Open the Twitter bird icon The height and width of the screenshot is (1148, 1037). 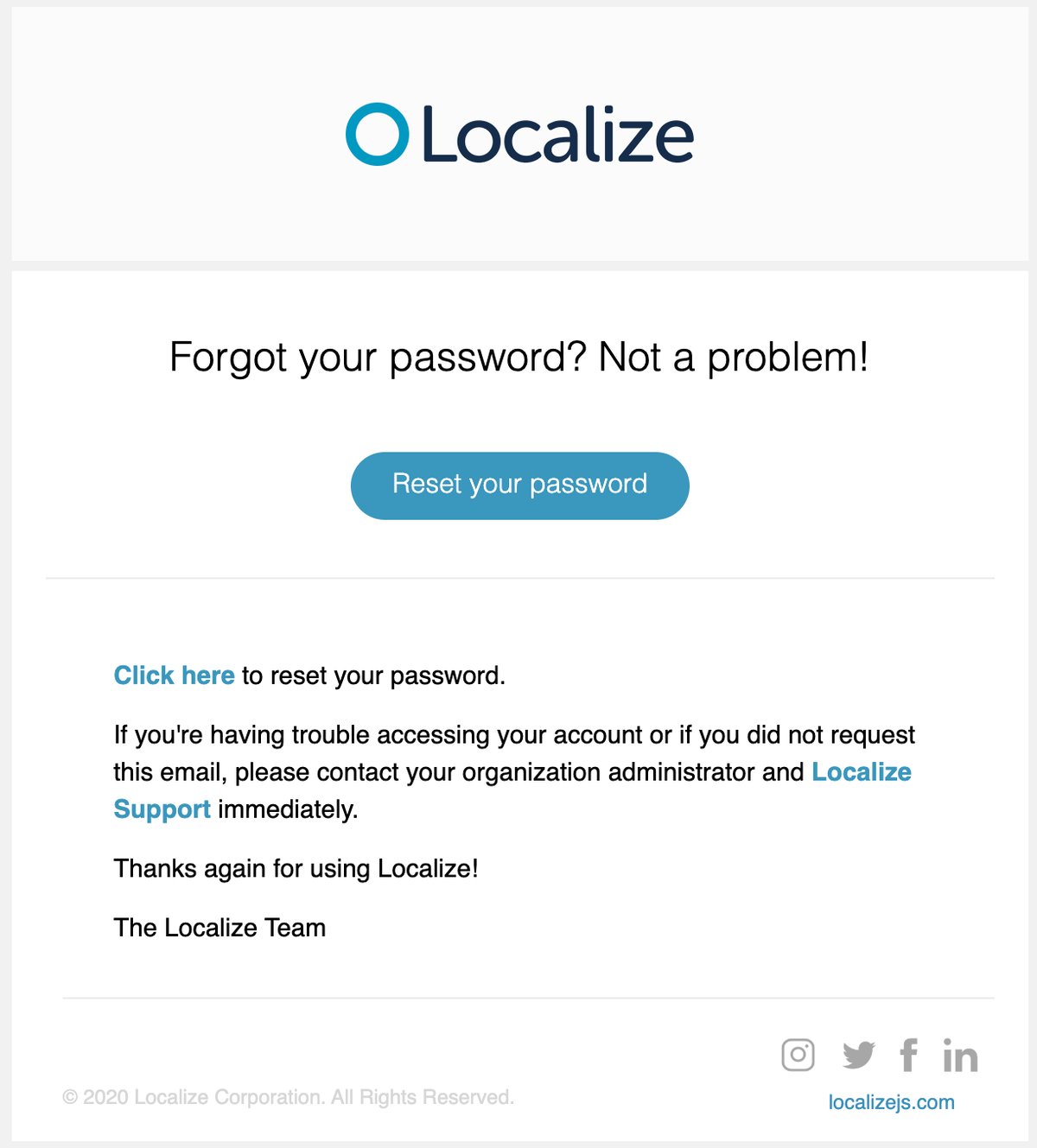859,1055
